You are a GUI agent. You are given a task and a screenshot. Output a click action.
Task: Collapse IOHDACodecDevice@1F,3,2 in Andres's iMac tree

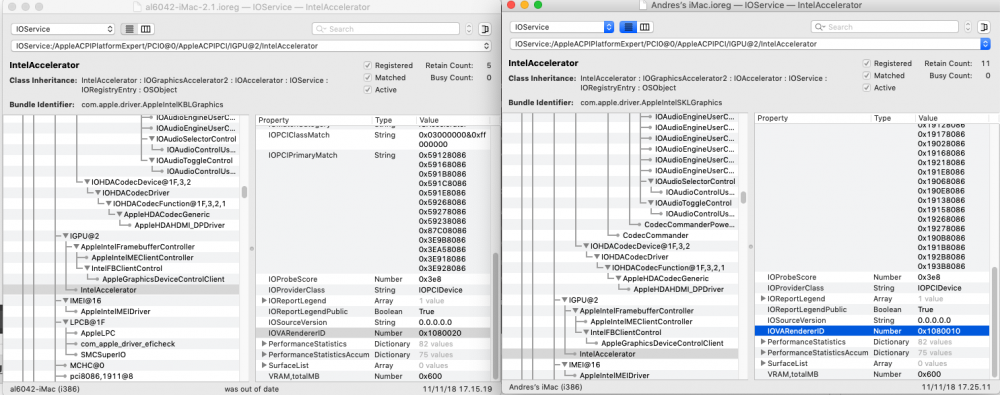tap(585, 246)
